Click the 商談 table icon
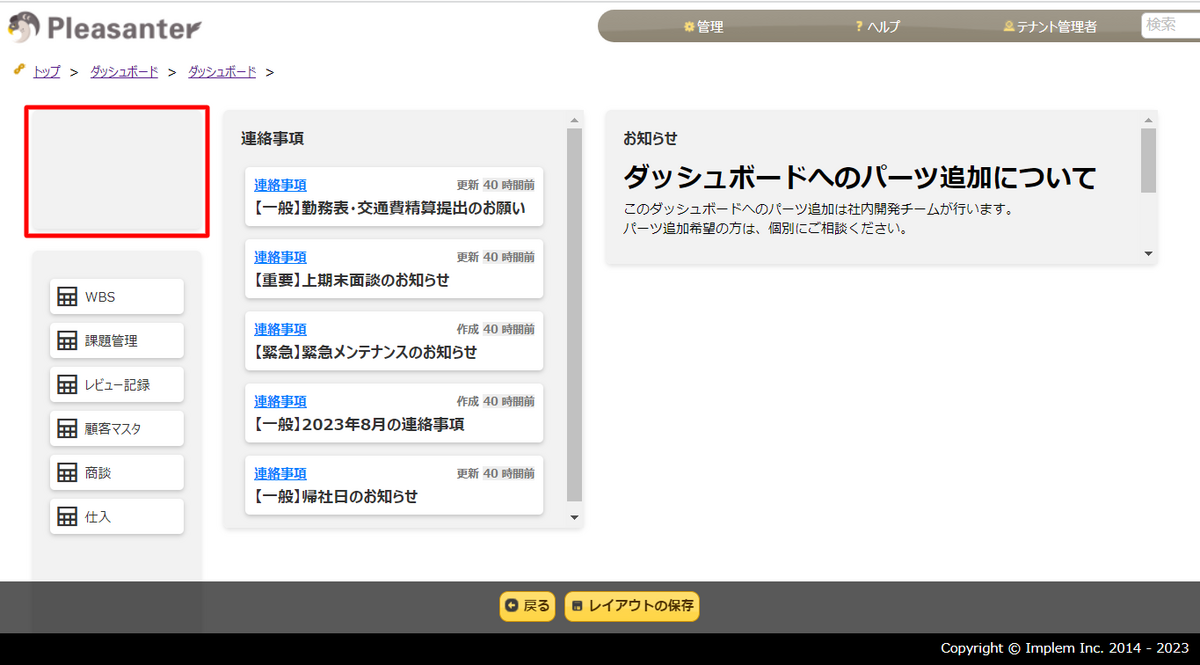 (x=65, y=472)
